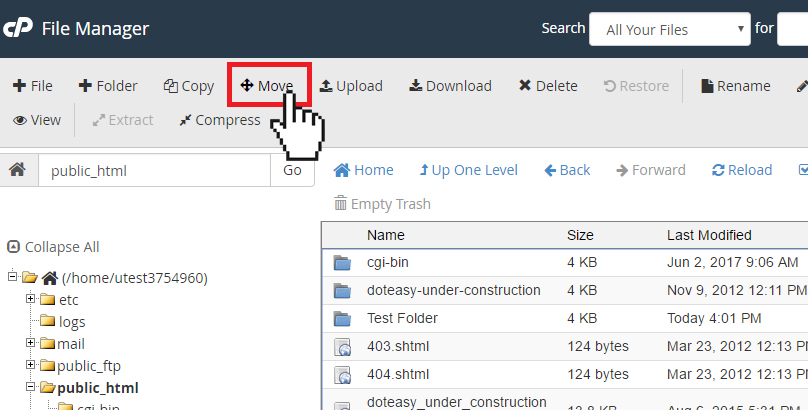Select the mail folder in the tree
808x410 pixels.
[x=71, y=344]
